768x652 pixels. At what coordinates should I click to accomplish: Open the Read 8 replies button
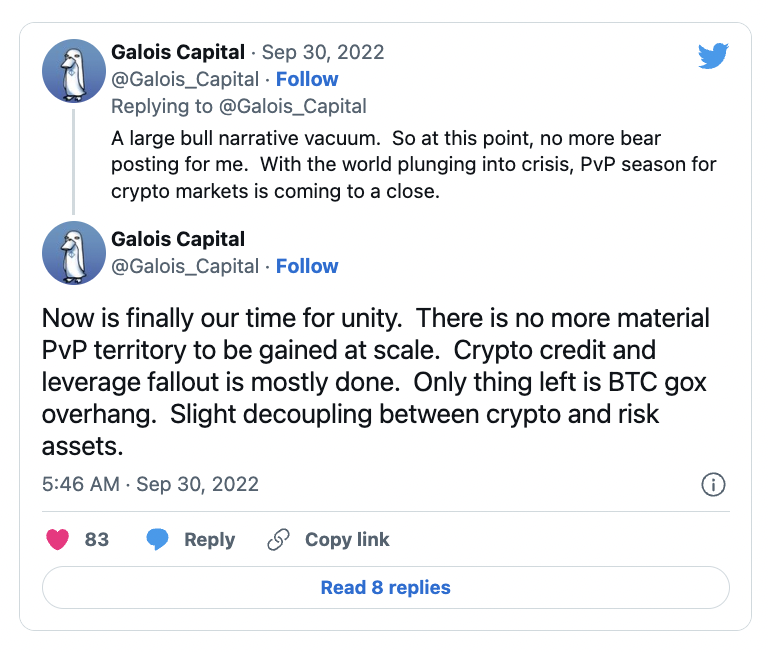tap(385, 587)
